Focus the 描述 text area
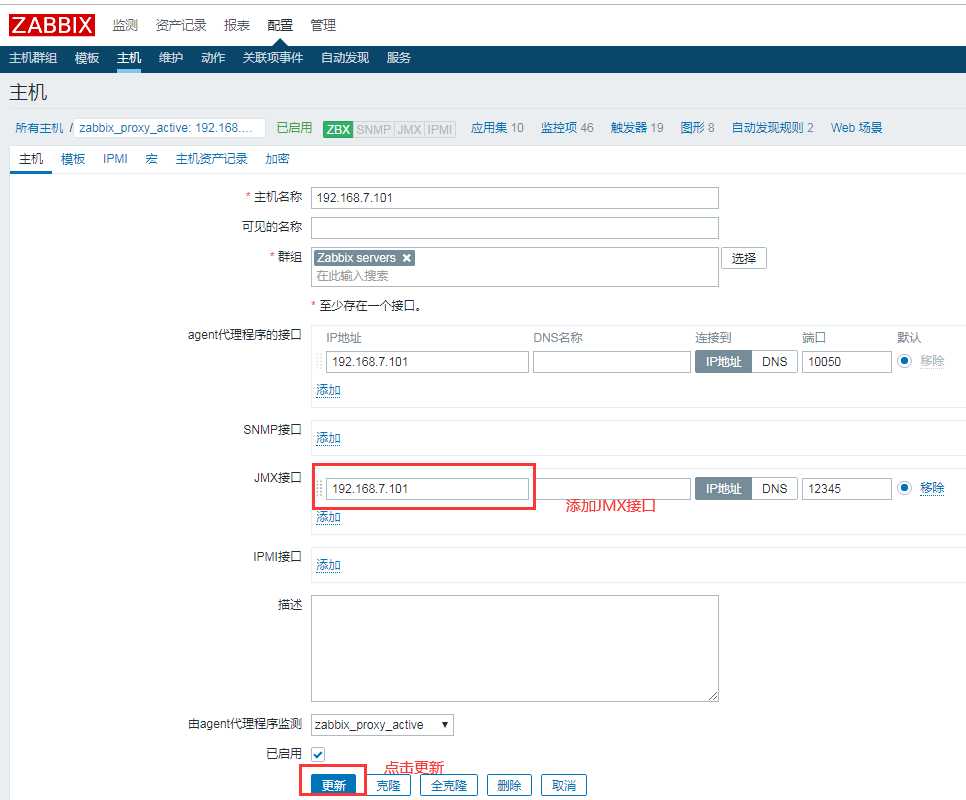Image resolution: width=966 pixels, height=800 pixels. (x=514, y=648)
